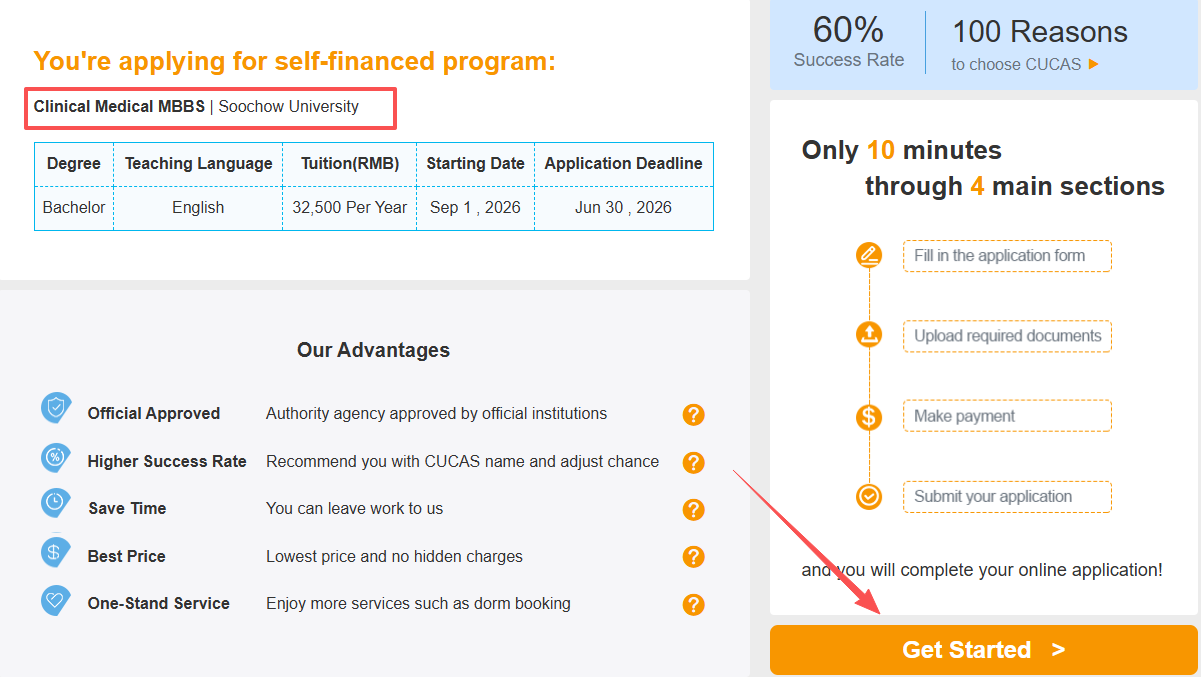Viewport: 1201px width, 677px height.
Task: Open help for Official Approved question mark
Action: coord(694,415)
